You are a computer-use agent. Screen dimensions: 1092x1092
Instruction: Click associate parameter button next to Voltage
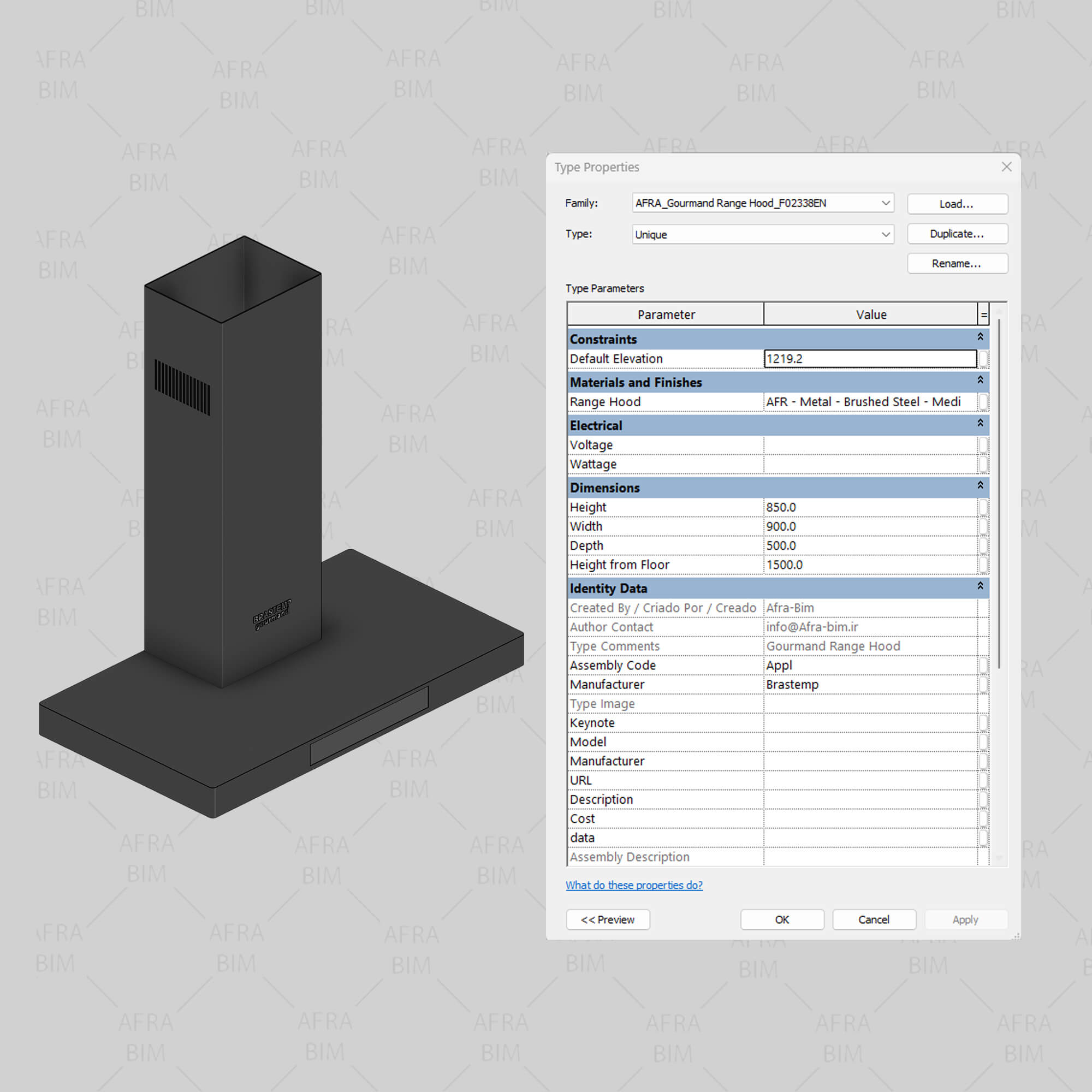(x=983, y=445)
